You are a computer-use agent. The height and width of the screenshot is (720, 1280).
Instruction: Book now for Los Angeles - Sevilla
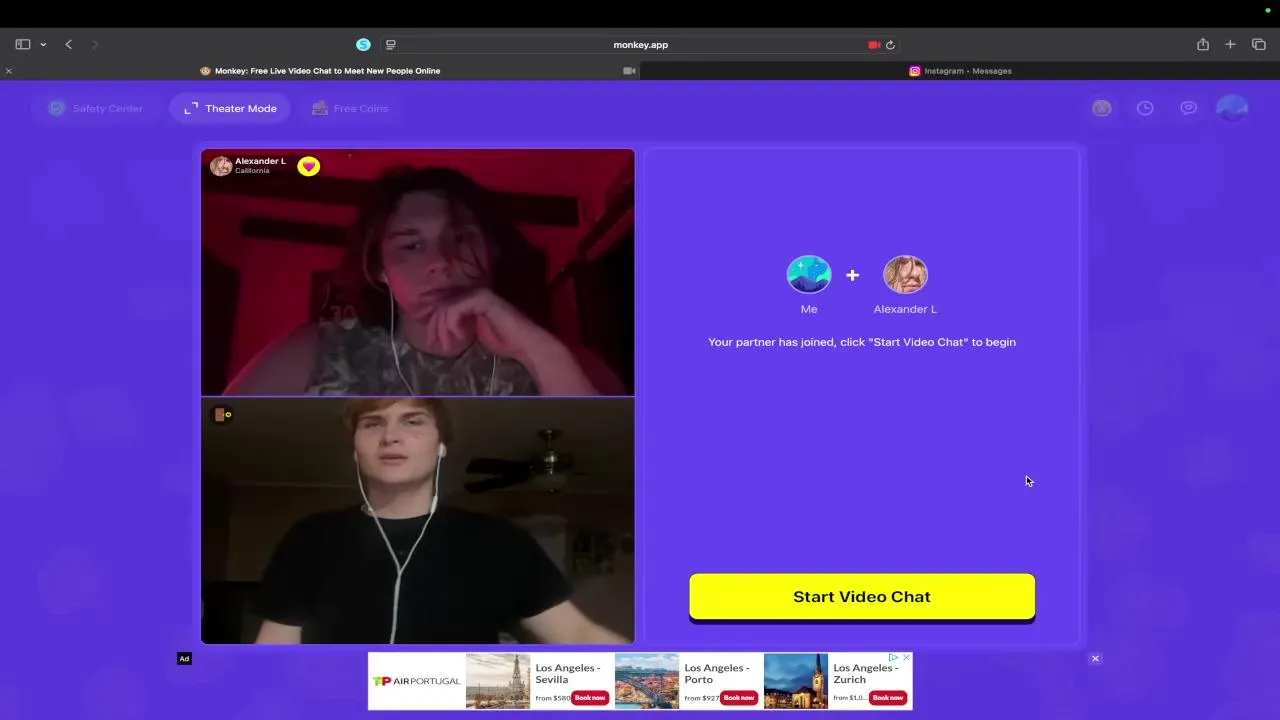coord(590,697)
